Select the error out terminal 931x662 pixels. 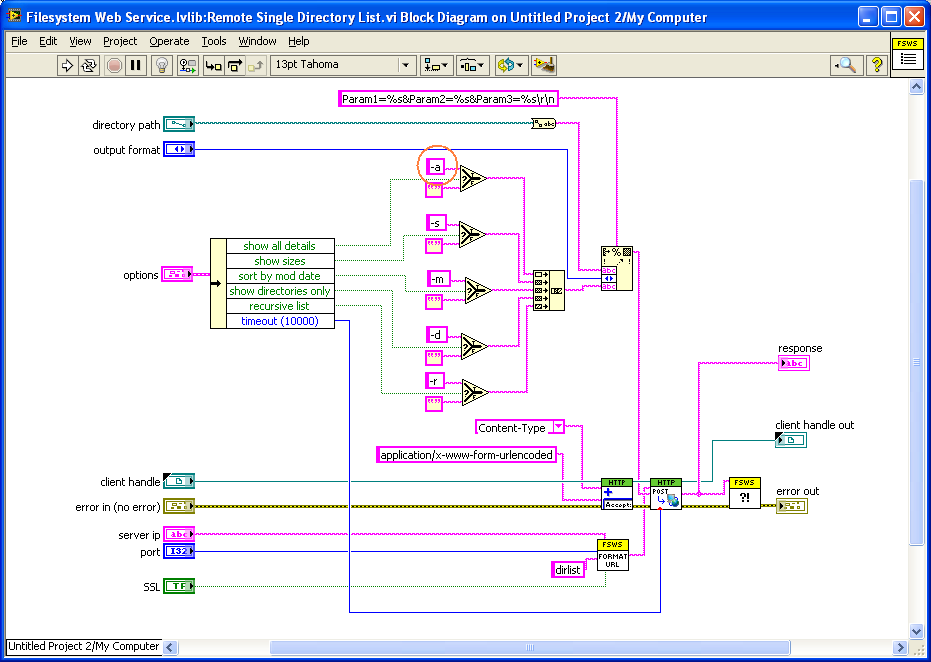pyautogui.click(x=792, y=506)
